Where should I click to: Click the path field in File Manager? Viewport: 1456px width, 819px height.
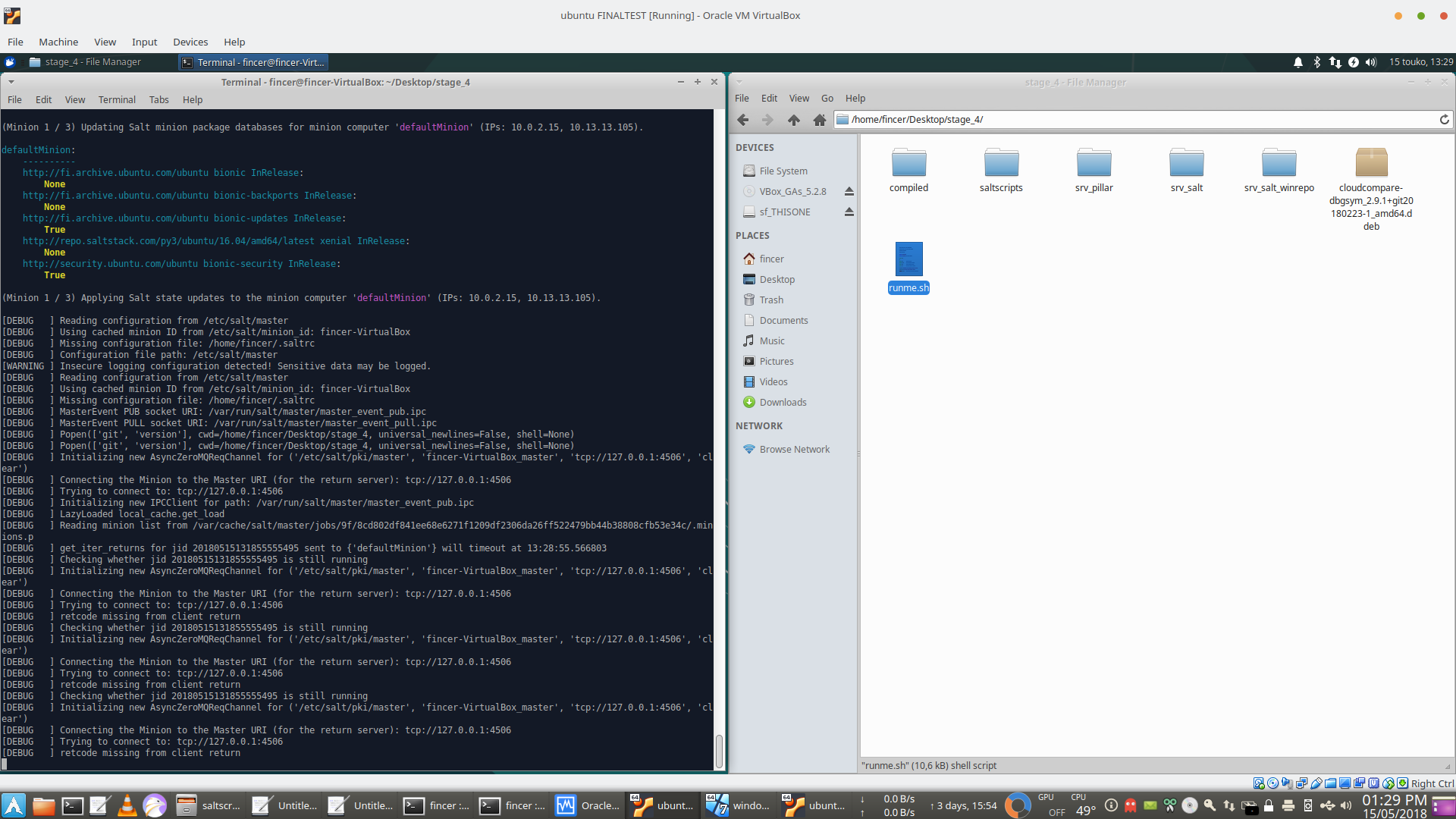point(1137,120)
